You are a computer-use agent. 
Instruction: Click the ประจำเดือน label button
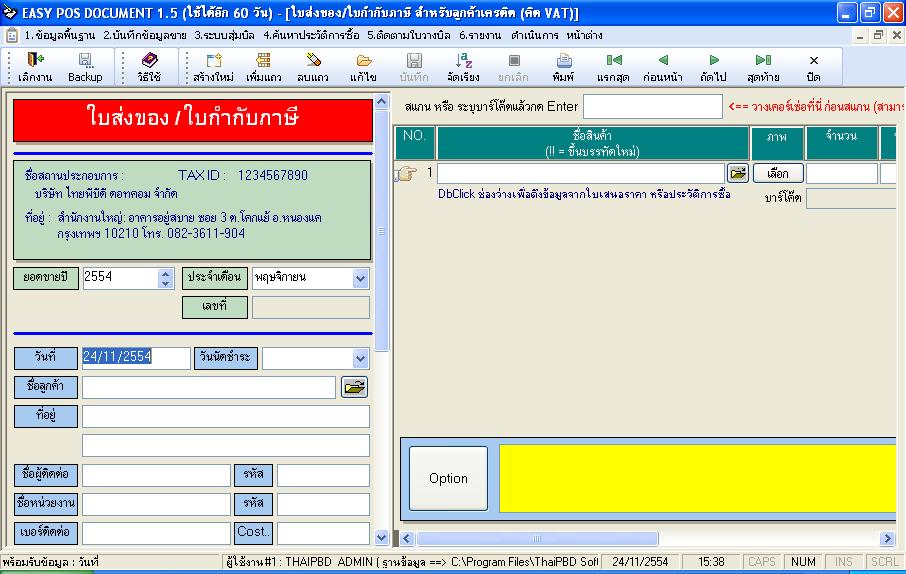[x=214, y=278]
